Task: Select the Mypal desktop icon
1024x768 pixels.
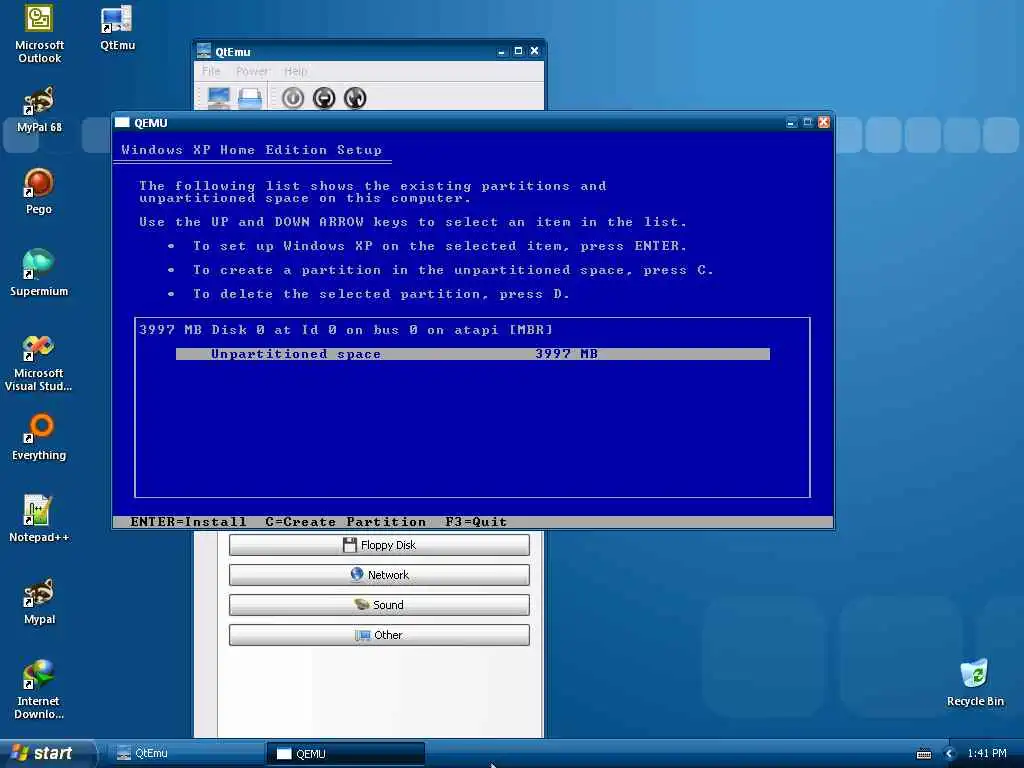Action: (39, 601)
